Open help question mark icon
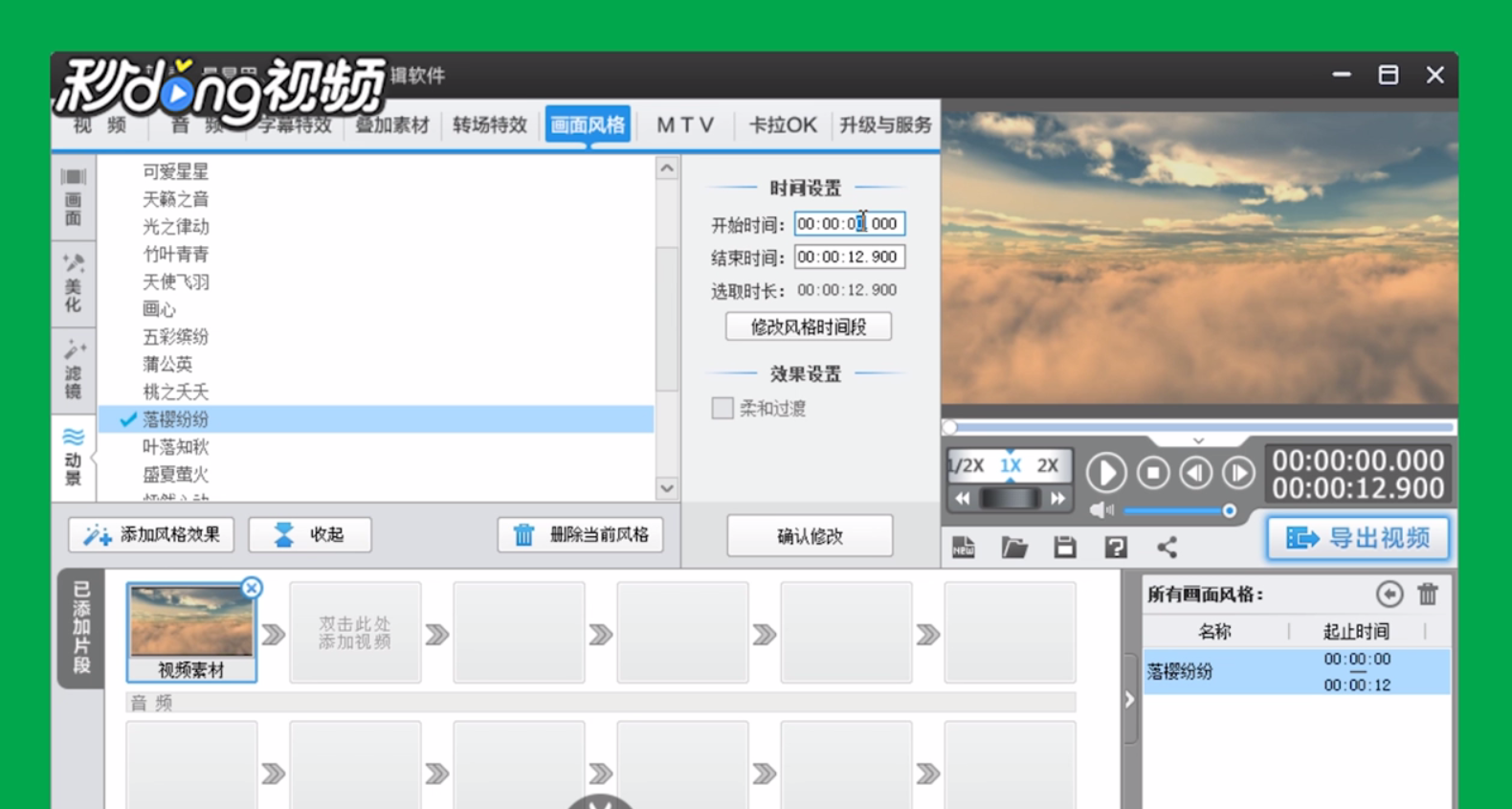 pos(1116,548)
